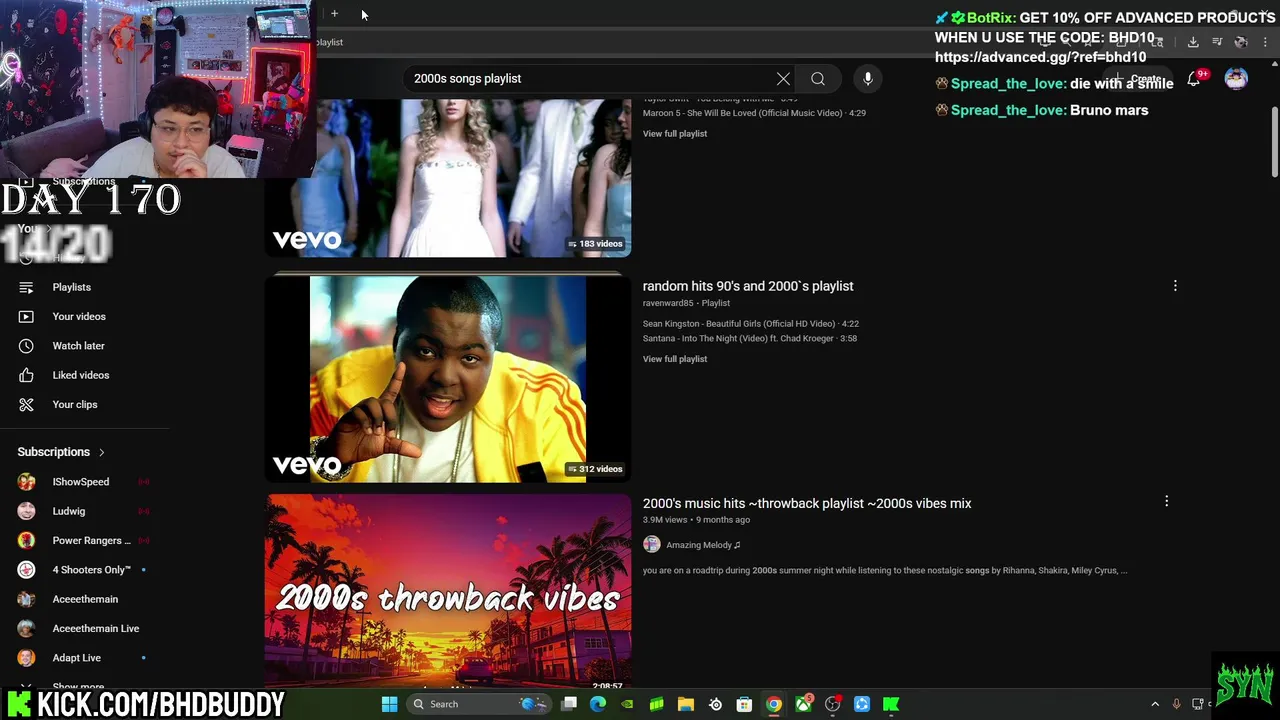This screenshot has width=1280, height=720.
Task: Open a new browser tab
Action: click(334, 14)
